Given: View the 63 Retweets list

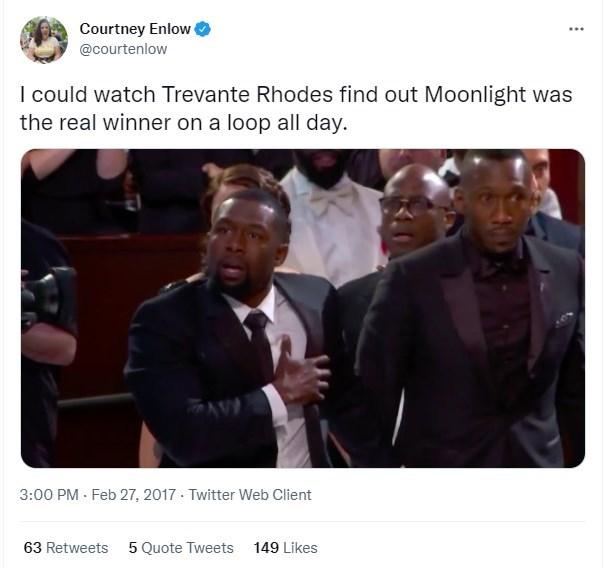Looking at the screenshot, I should [66, 548].
